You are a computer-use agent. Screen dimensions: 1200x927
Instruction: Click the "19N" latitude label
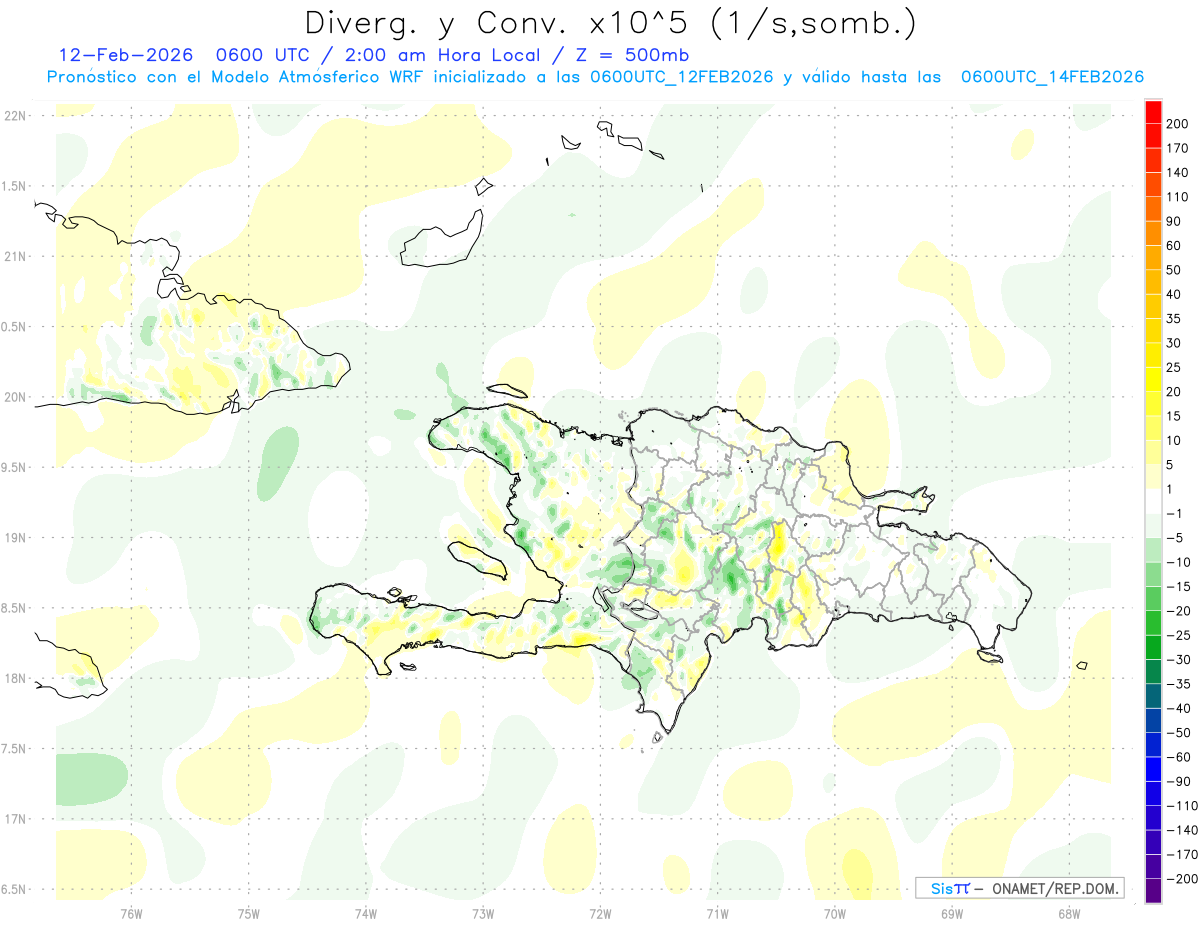pos(15,537)
